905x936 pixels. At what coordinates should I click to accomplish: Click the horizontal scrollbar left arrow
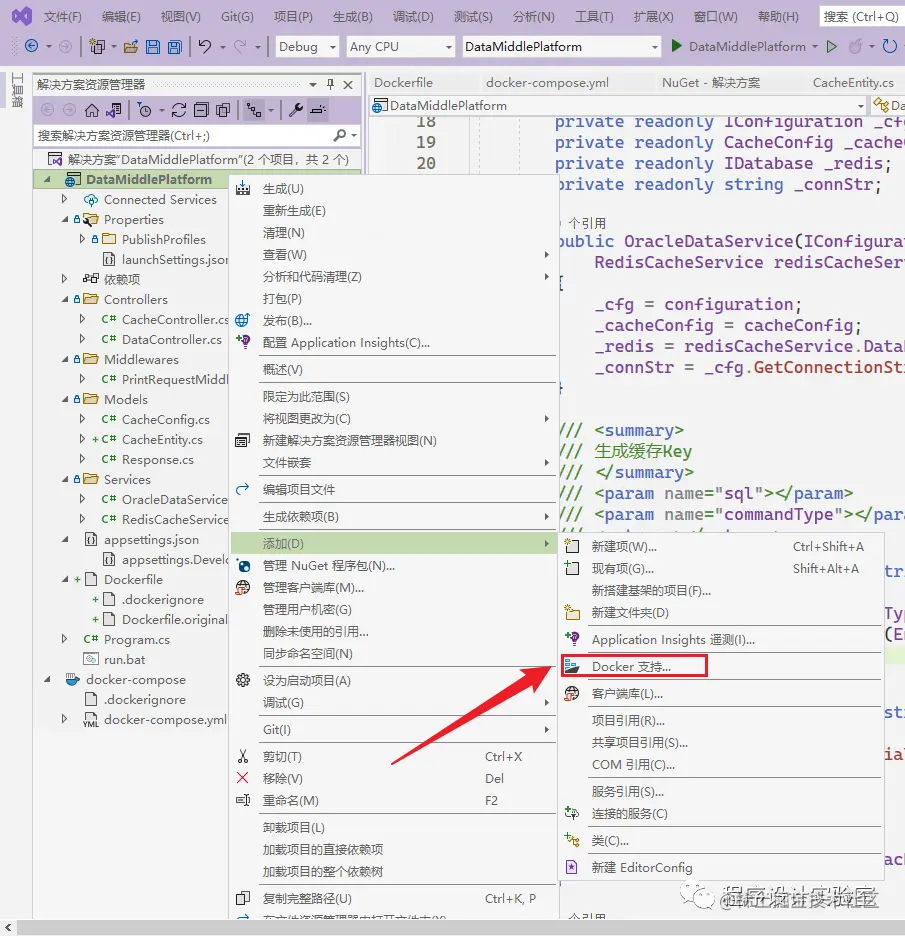click(x=8, y=927)
